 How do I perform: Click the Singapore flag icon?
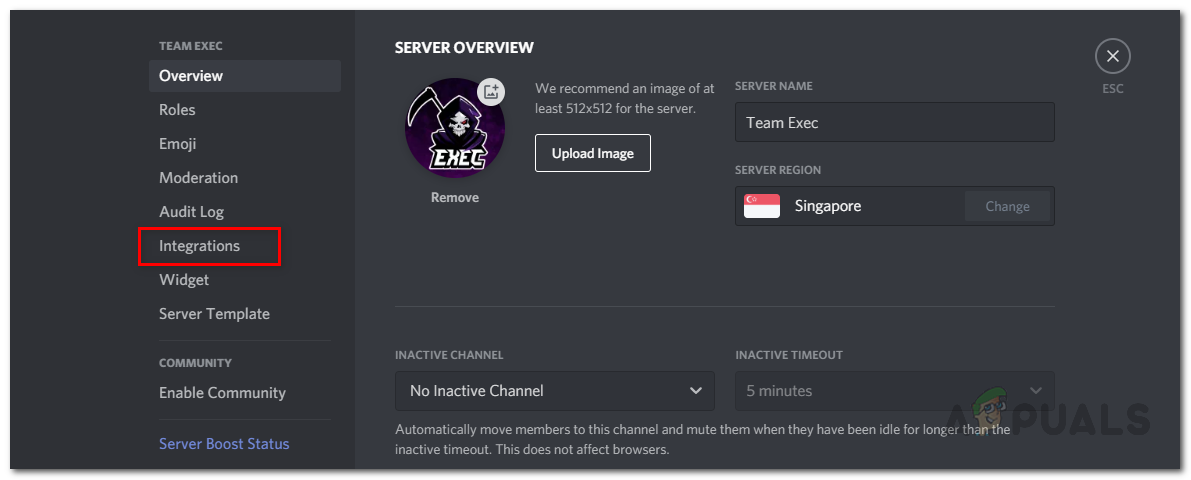click(762, 206)
